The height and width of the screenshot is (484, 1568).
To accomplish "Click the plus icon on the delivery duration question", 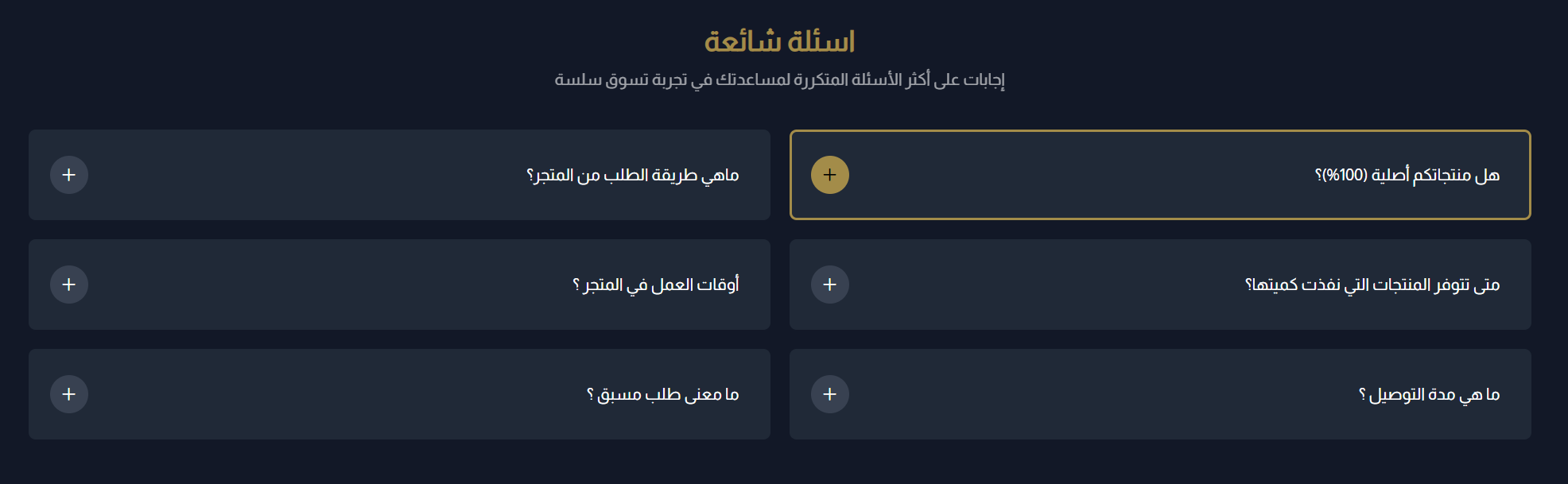I will point(830,393).
